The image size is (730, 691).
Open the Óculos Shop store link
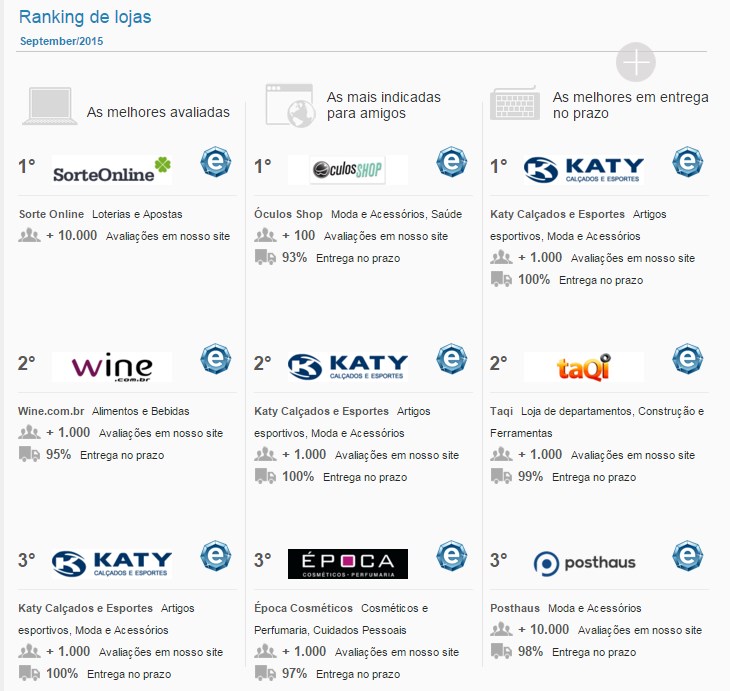tap(288, 214)
